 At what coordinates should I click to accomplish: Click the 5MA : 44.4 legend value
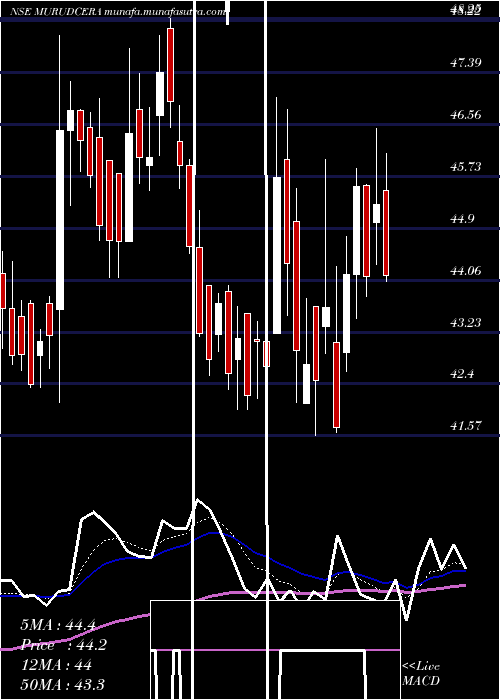click(x=58, y=625)
